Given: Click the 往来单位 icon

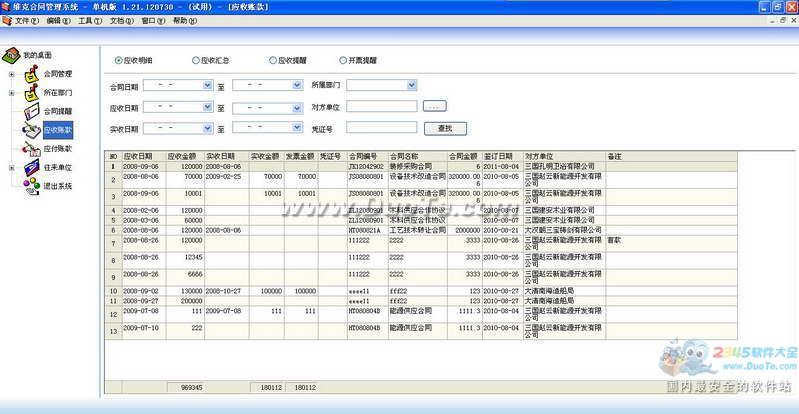Looking at the screenshot, I should click(32, 167).
